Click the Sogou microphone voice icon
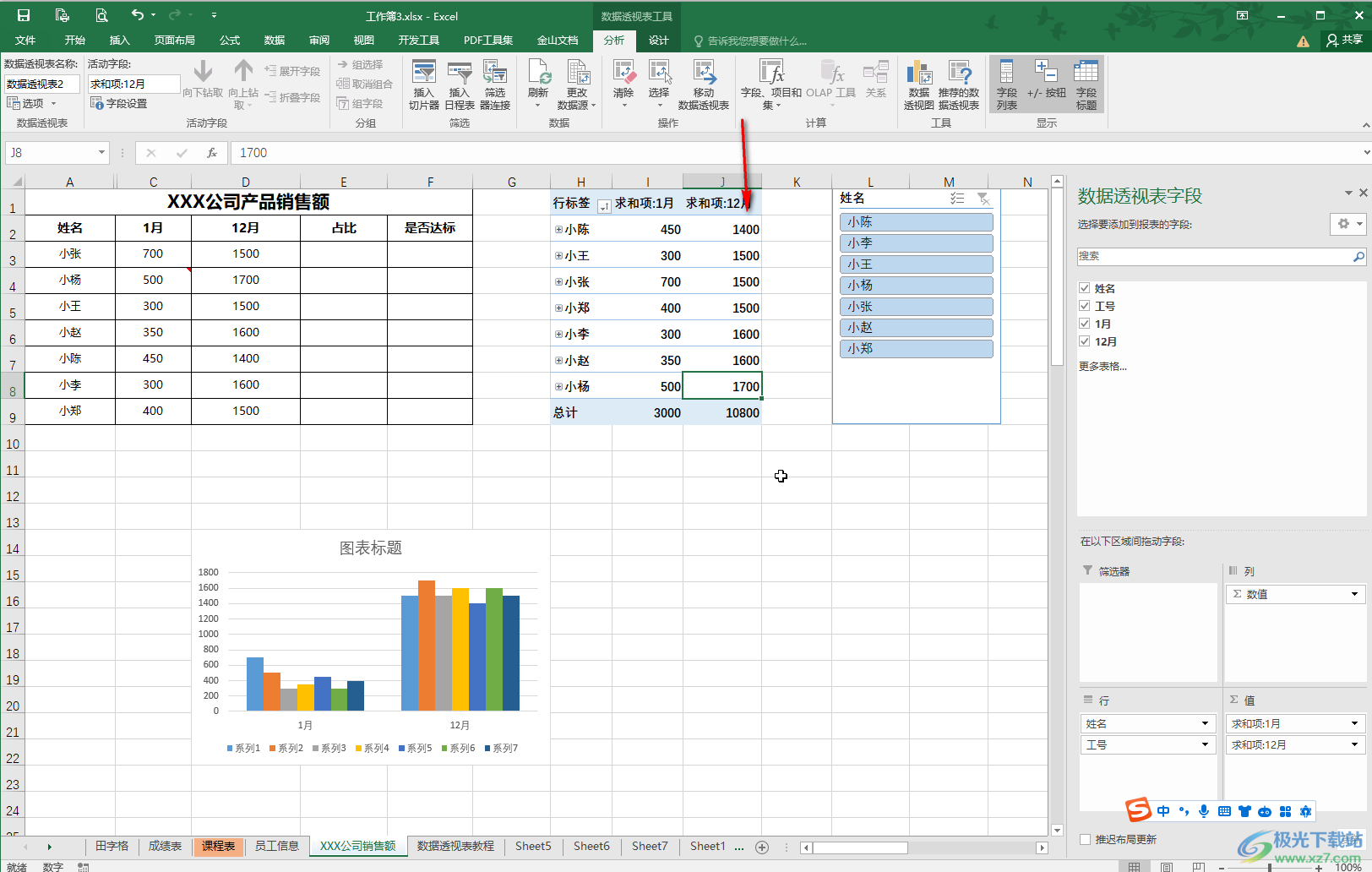Image resolution: width=1372 pixels, height=872 pixels. 1204,811
